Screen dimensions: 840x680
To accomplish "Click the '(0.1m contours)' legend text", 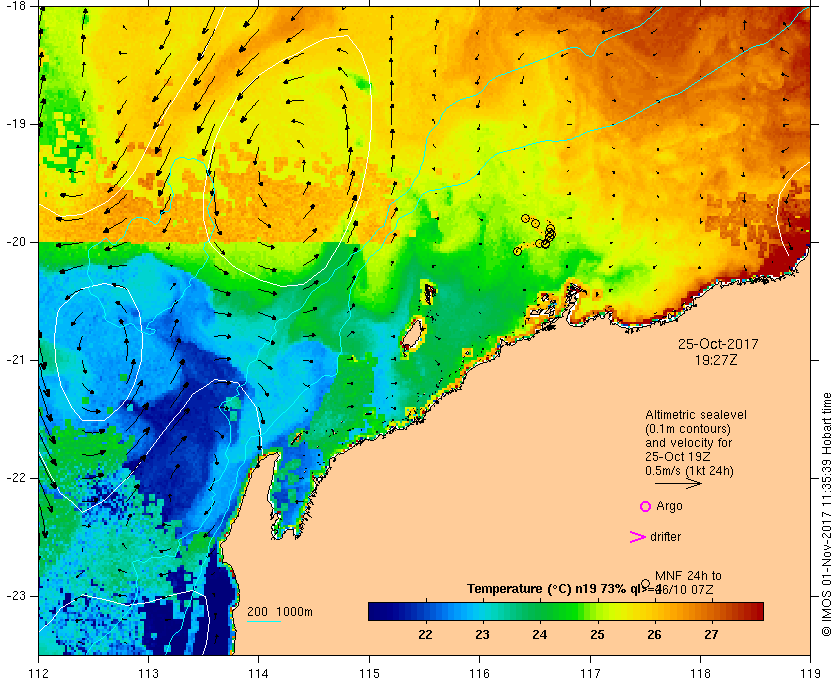I will click(687, 429).
